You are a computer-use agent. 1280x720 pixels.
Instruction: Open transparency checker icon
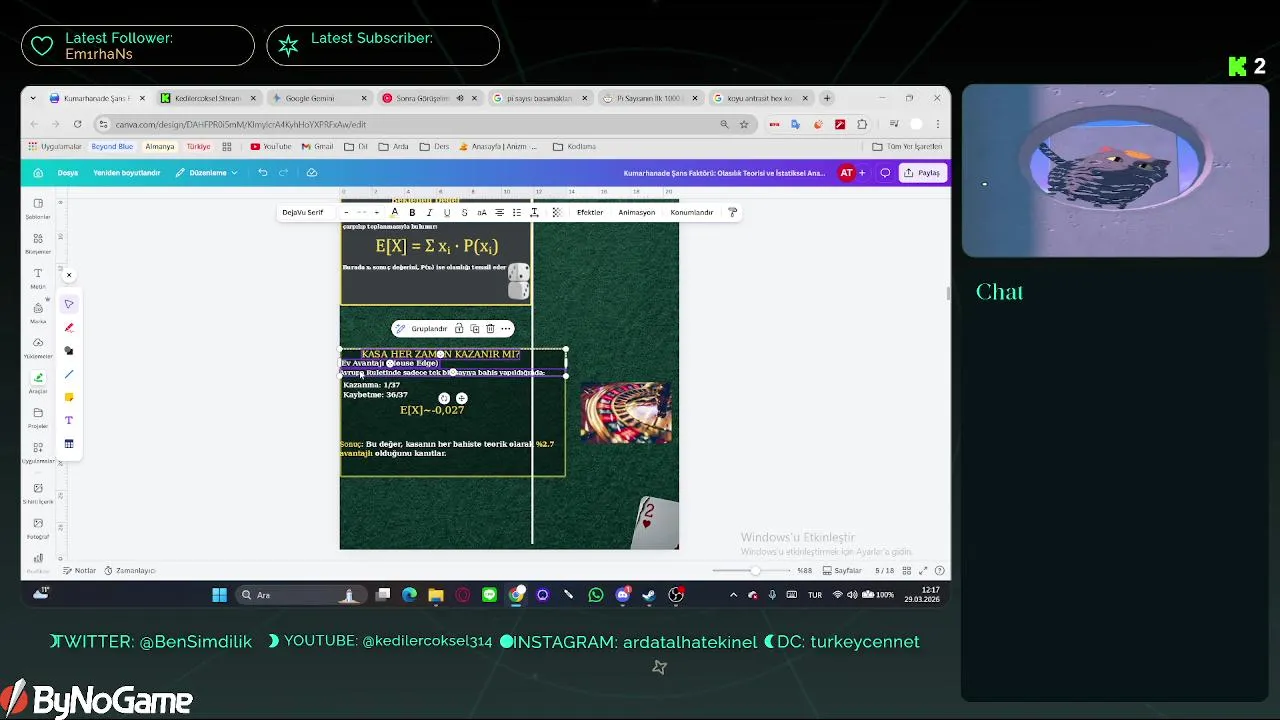[x=557, y=212]
